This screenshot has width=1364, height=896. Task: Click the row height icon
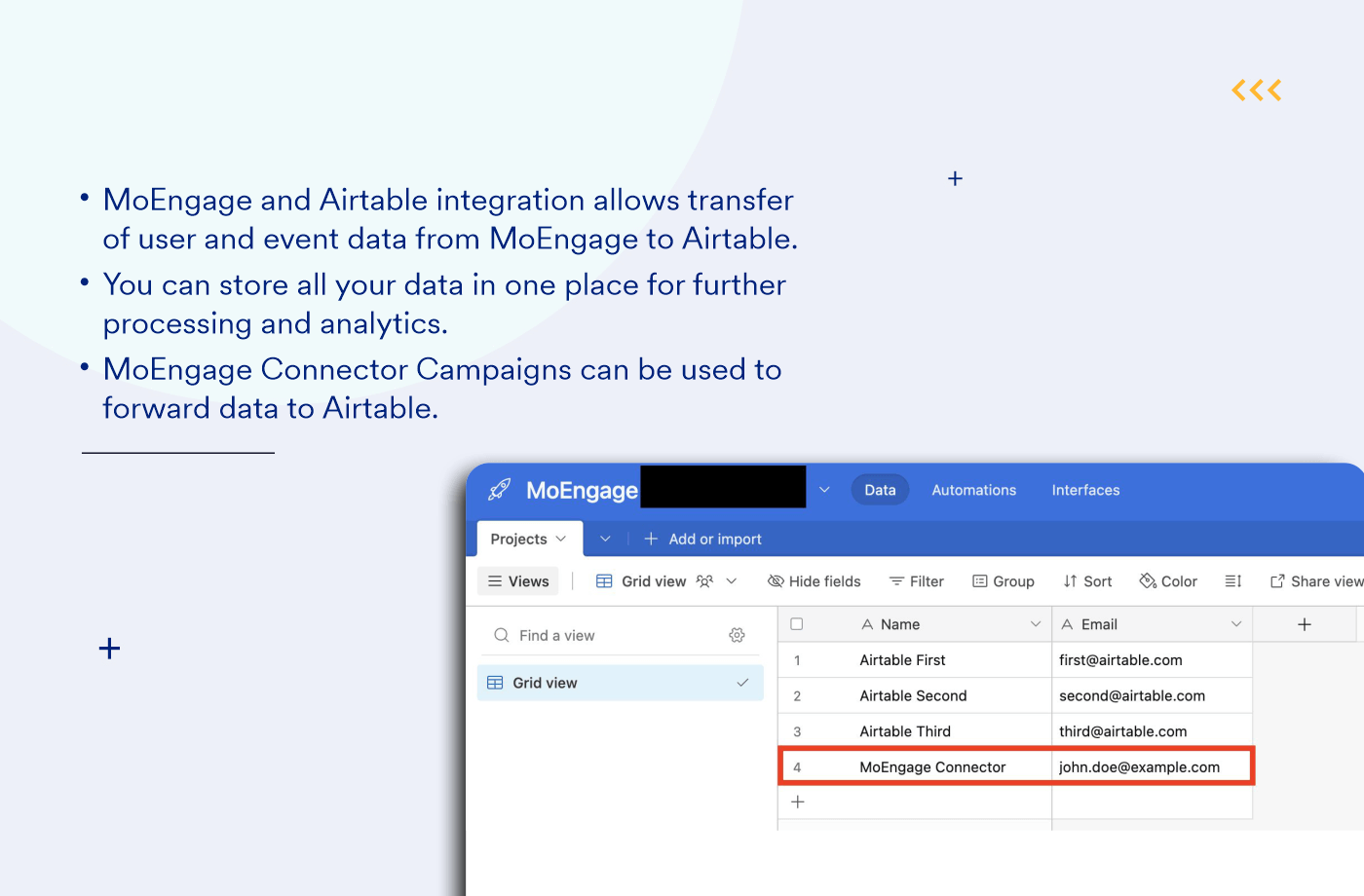click(1233, 581)
